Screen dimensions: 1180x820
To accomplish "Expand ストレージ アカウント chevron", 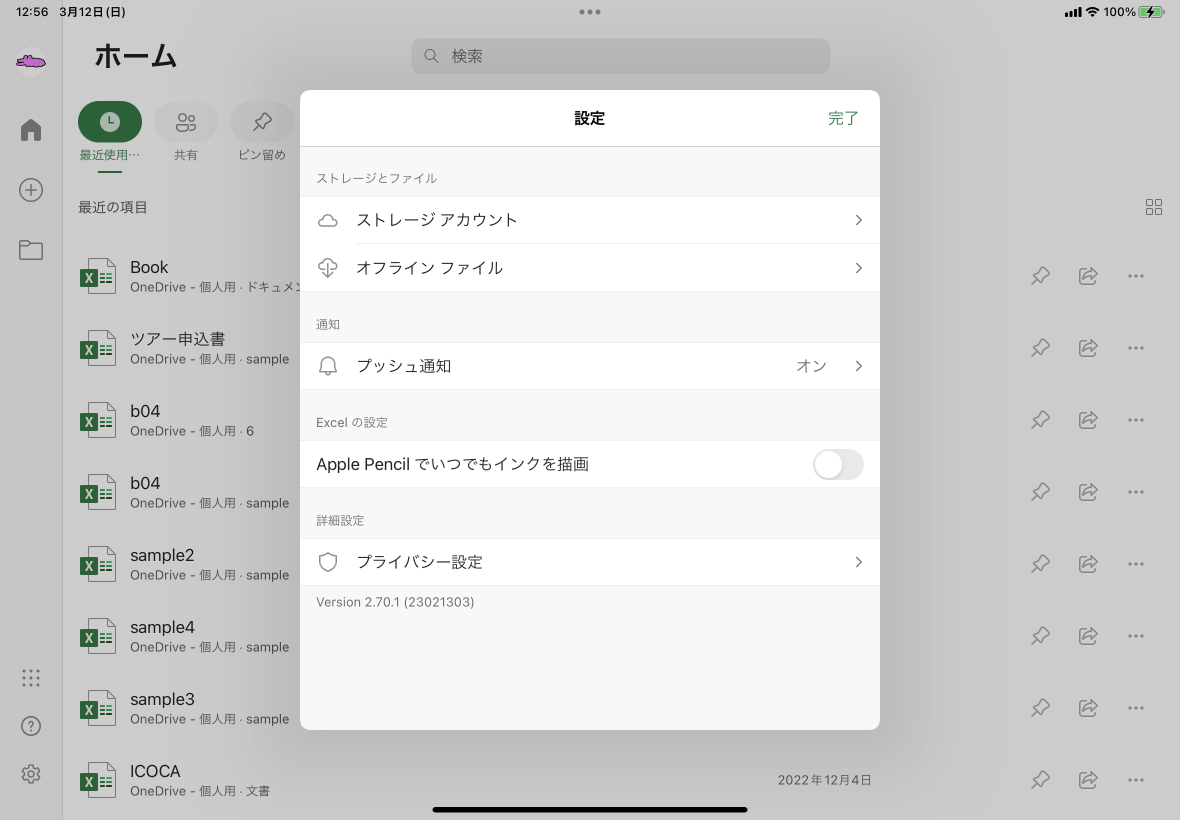I will 858,220.
